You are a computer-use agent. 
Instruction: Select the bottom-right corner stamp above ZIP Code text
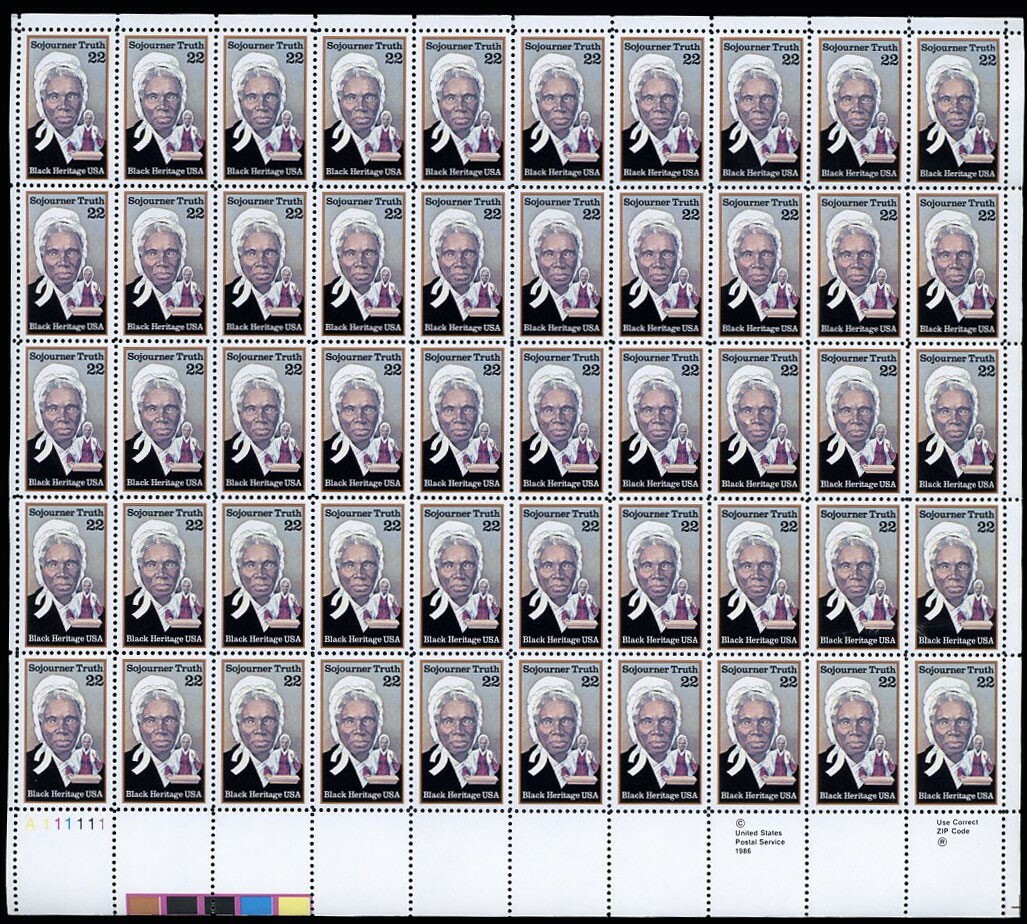(x=957, y=732)
